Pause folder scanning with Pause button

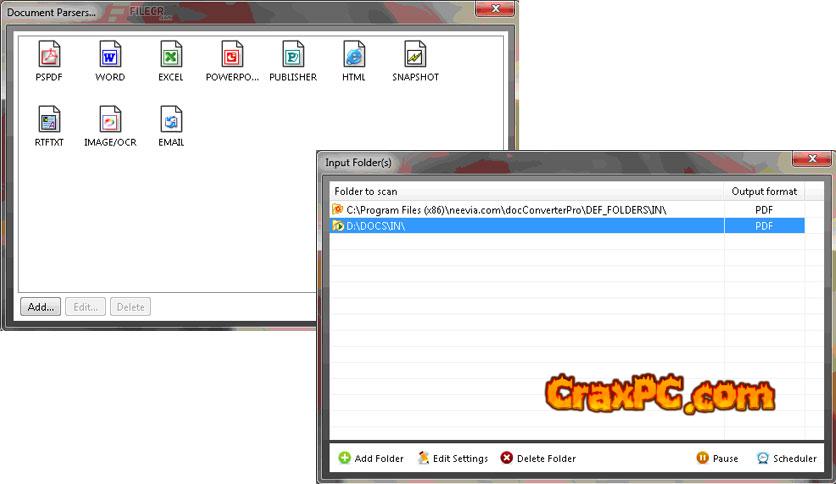[717, 458]
